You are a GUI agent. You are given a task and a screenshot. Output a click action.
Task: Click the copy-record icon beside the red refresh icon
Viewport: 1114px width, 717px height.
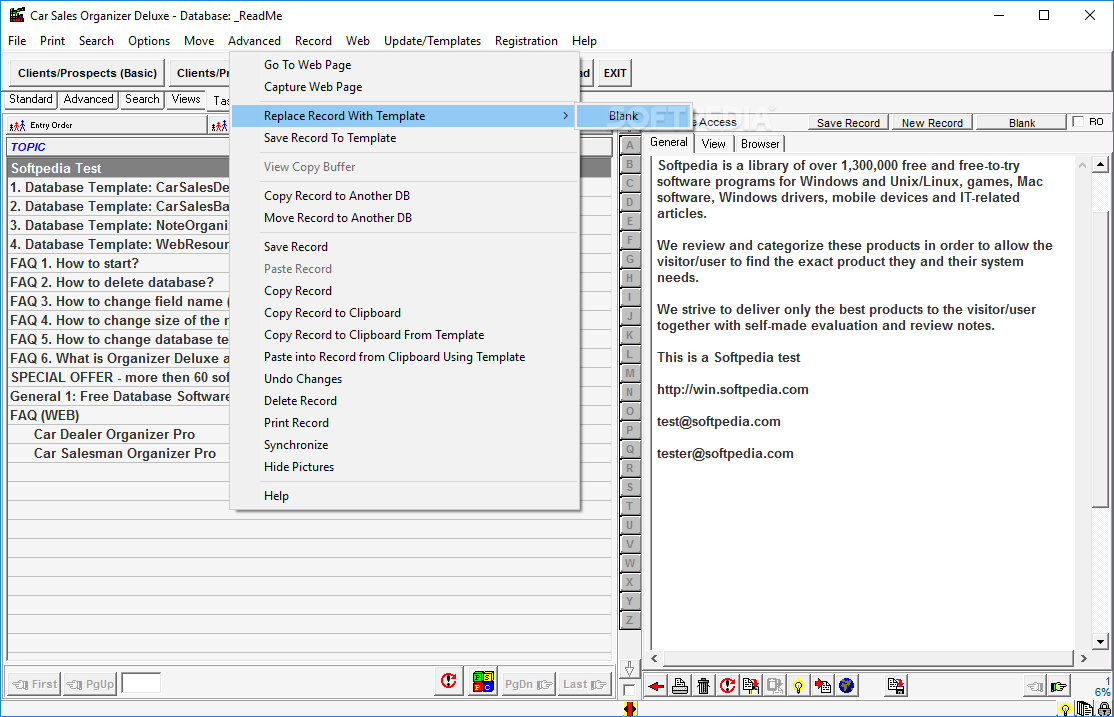click(x=751, y=686)
